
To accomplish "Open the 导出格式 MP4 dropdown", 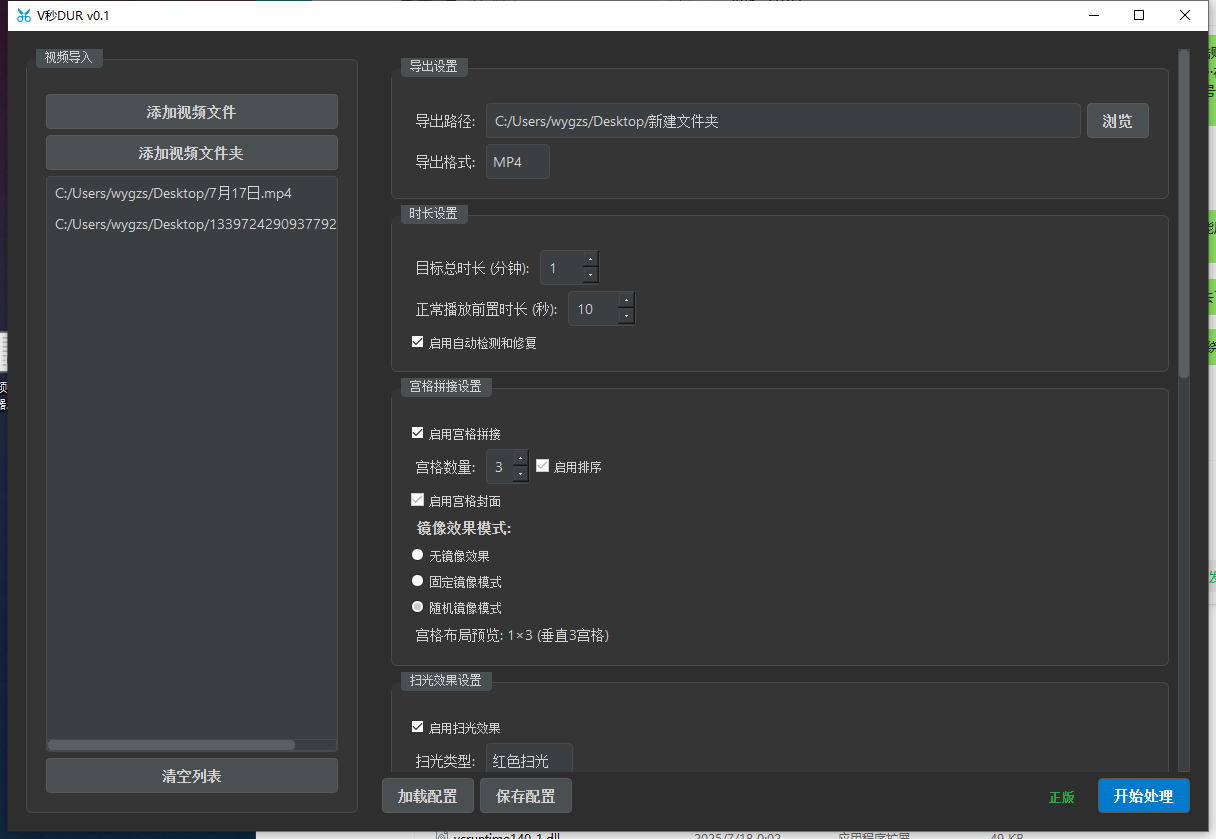I will tap(517, 162).
